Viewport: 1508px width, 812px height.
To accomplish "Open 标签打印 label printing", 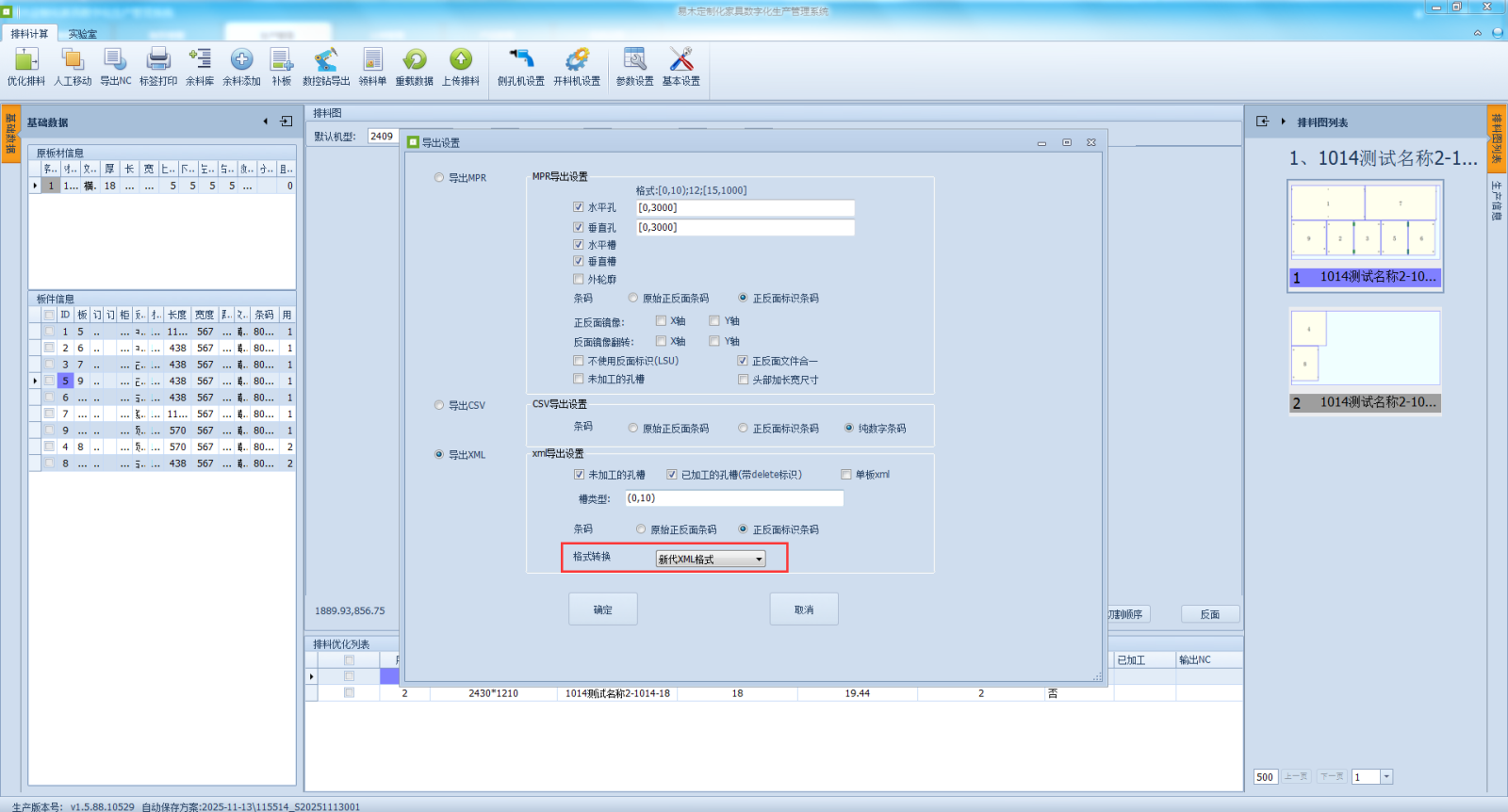I will (x=158, y=61).
